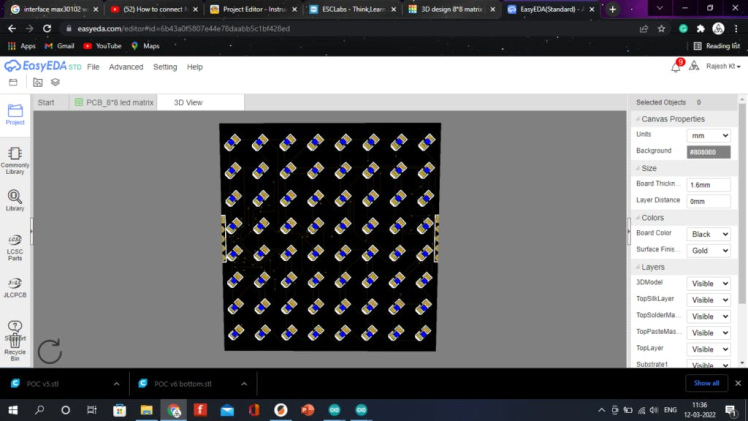748x421 pixels.
Task: Click the EasyEDA logo
Action: 42,66
